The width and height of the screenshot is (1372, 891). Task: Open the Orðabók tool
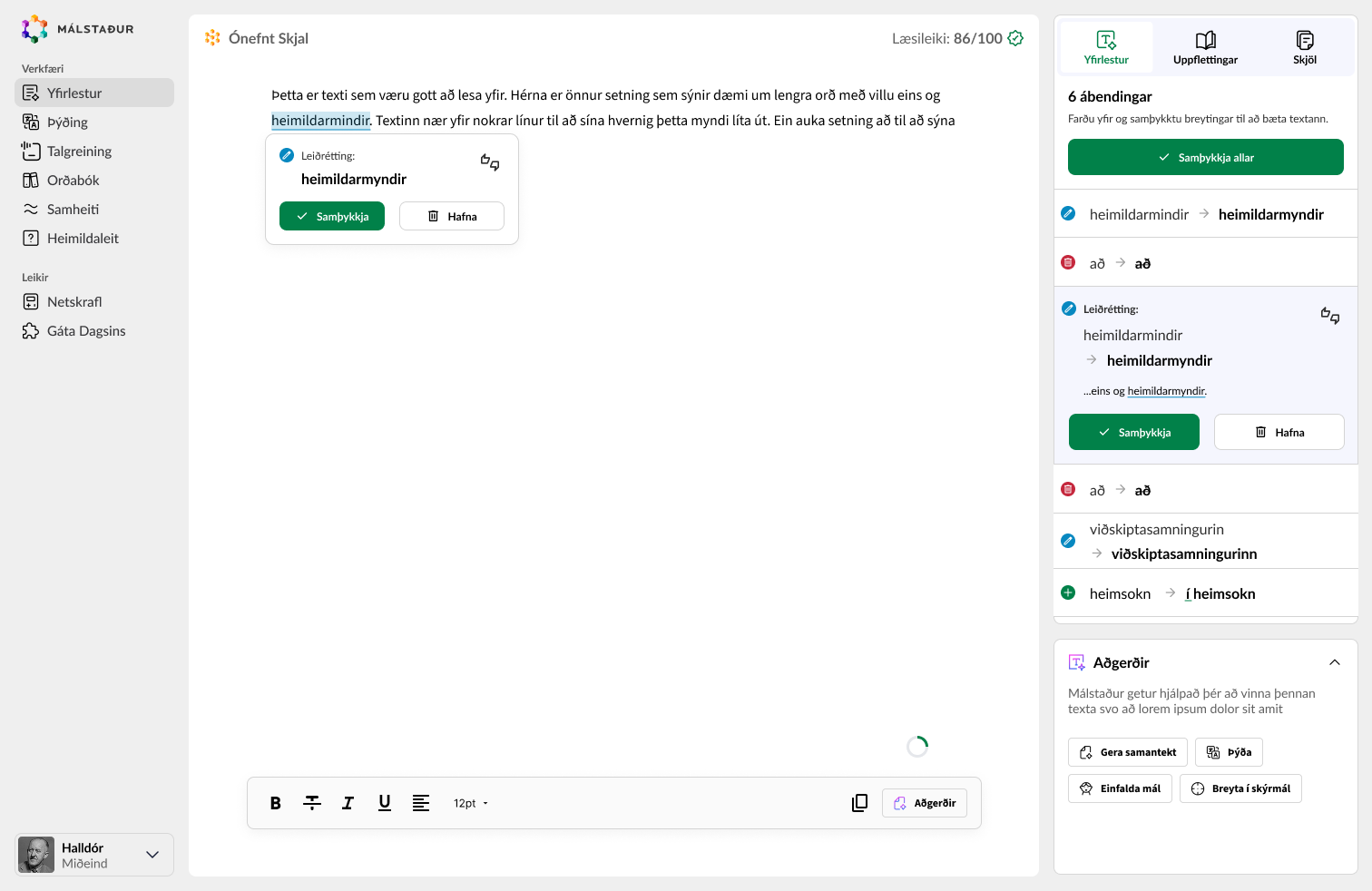click(94, 180)
